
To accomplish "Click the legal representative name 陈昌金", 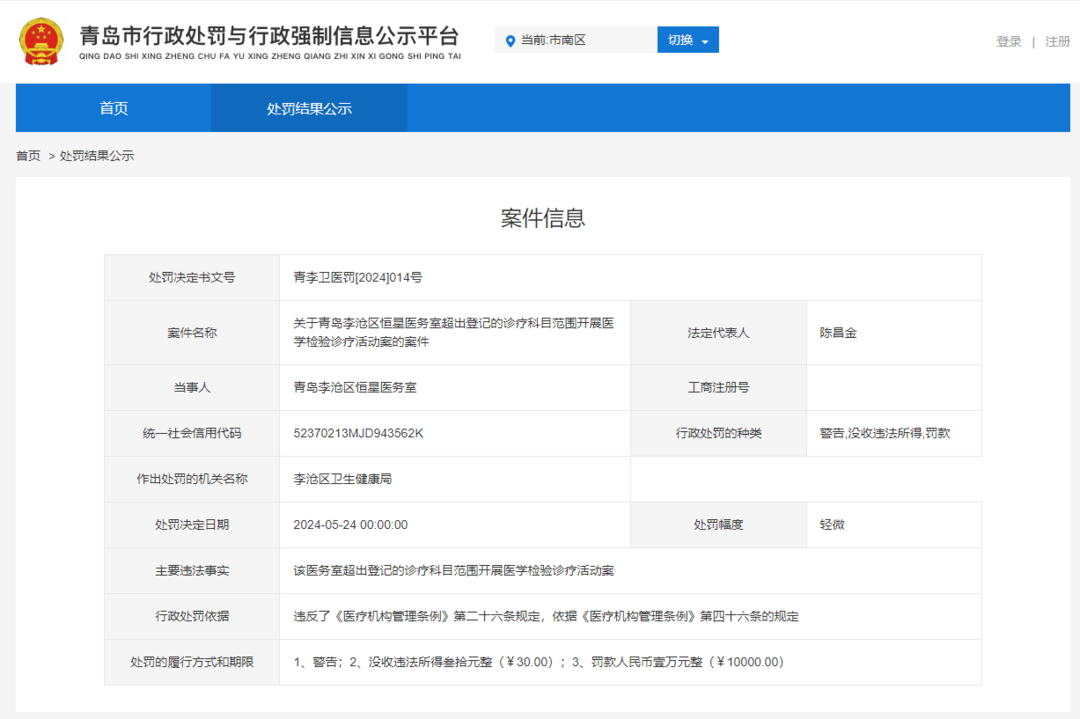I will pos(838,333).
